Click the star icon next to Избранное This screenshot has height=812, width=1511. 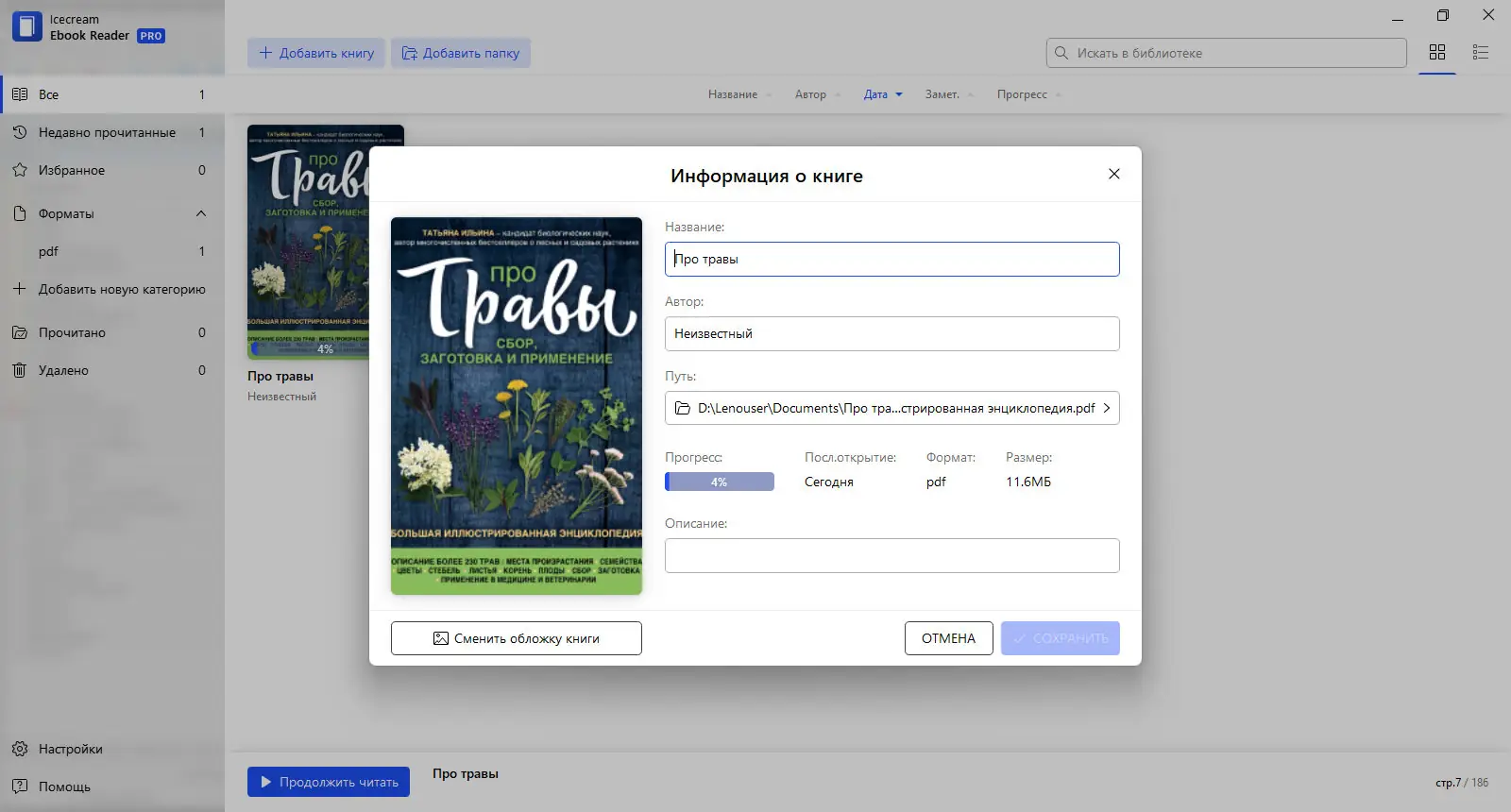tap(20, 170)
